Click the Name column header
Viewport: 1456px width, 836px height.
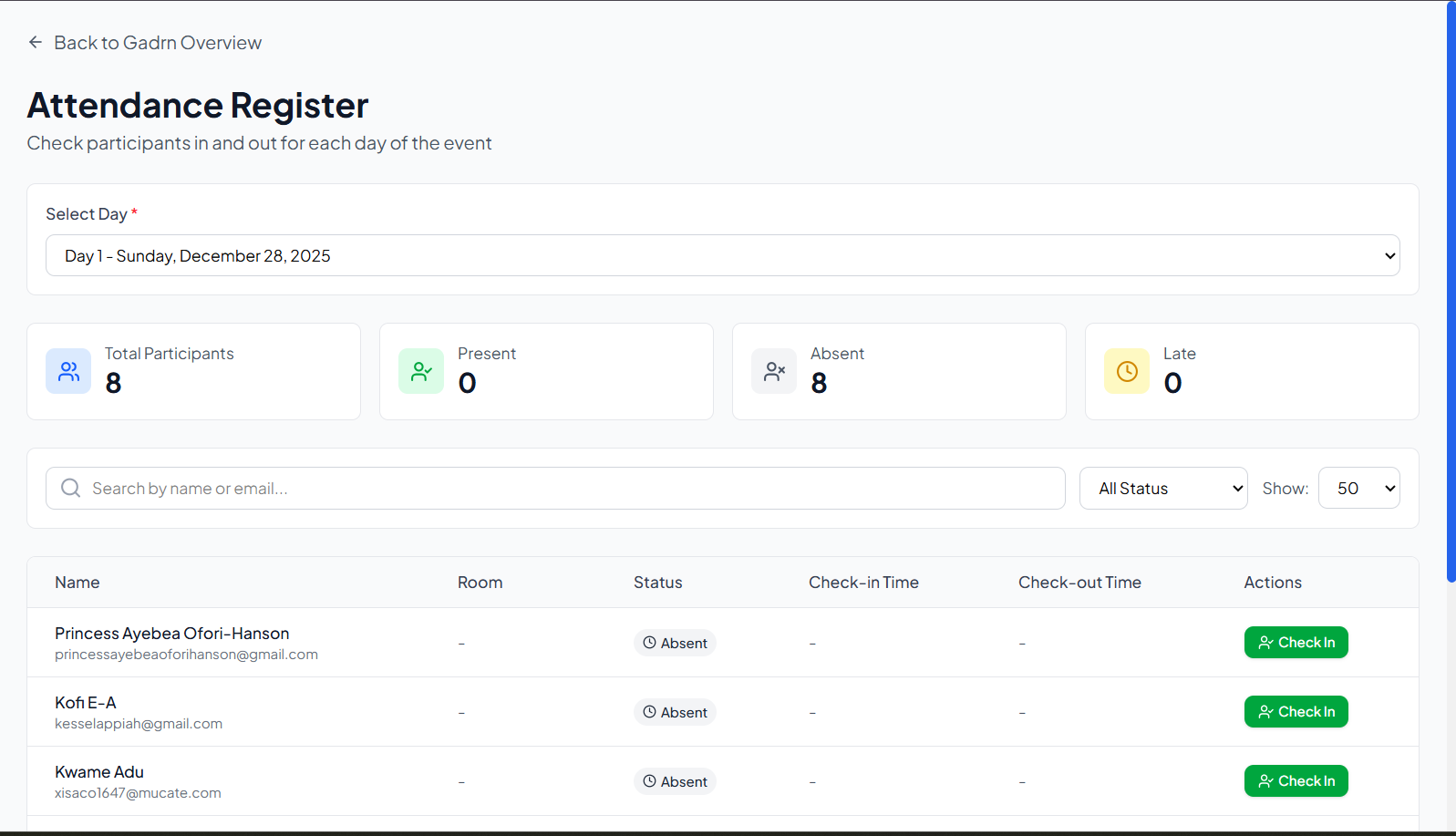click(77, 583)
